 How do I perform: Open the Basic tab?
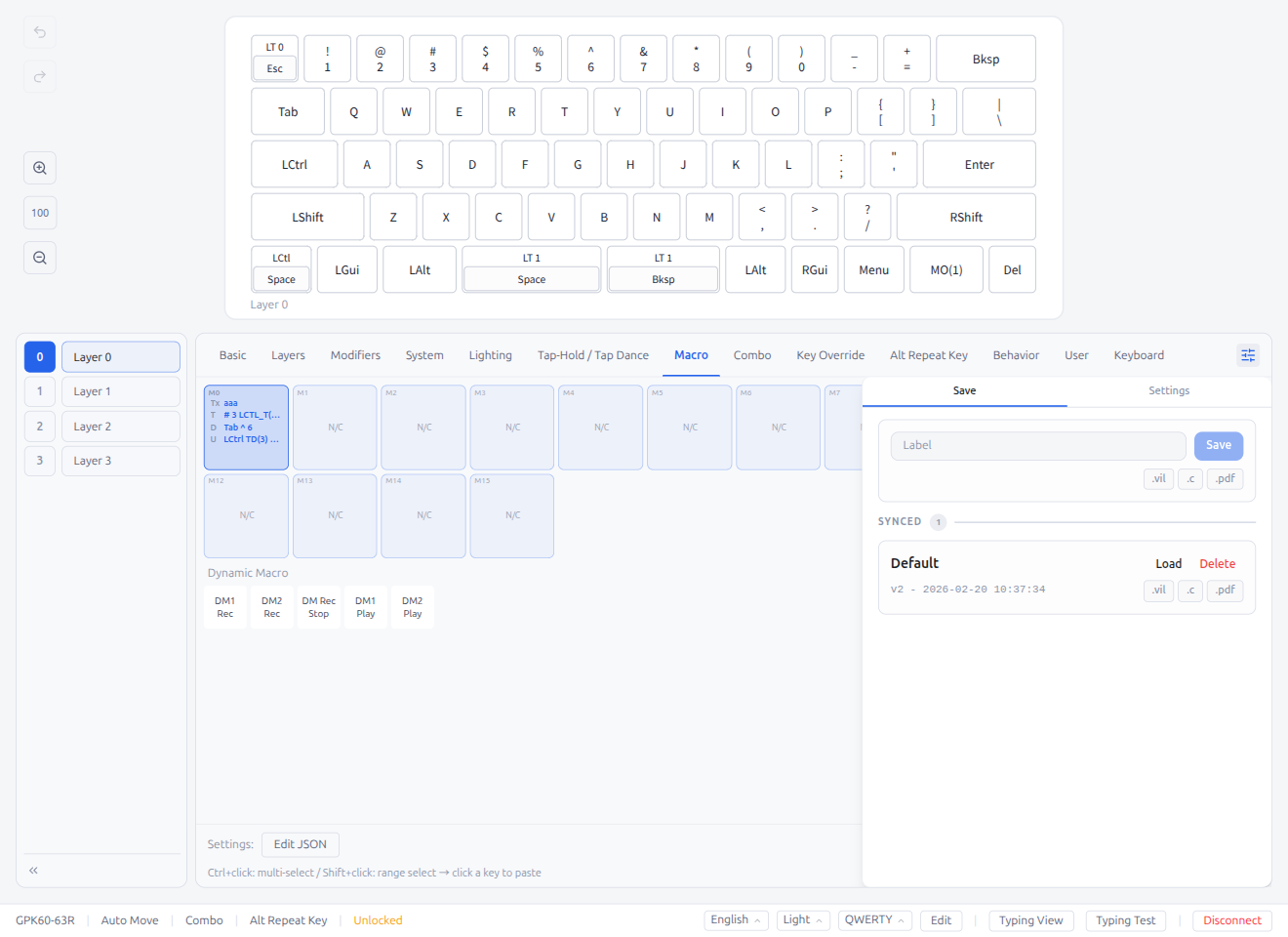coord(232,355)
